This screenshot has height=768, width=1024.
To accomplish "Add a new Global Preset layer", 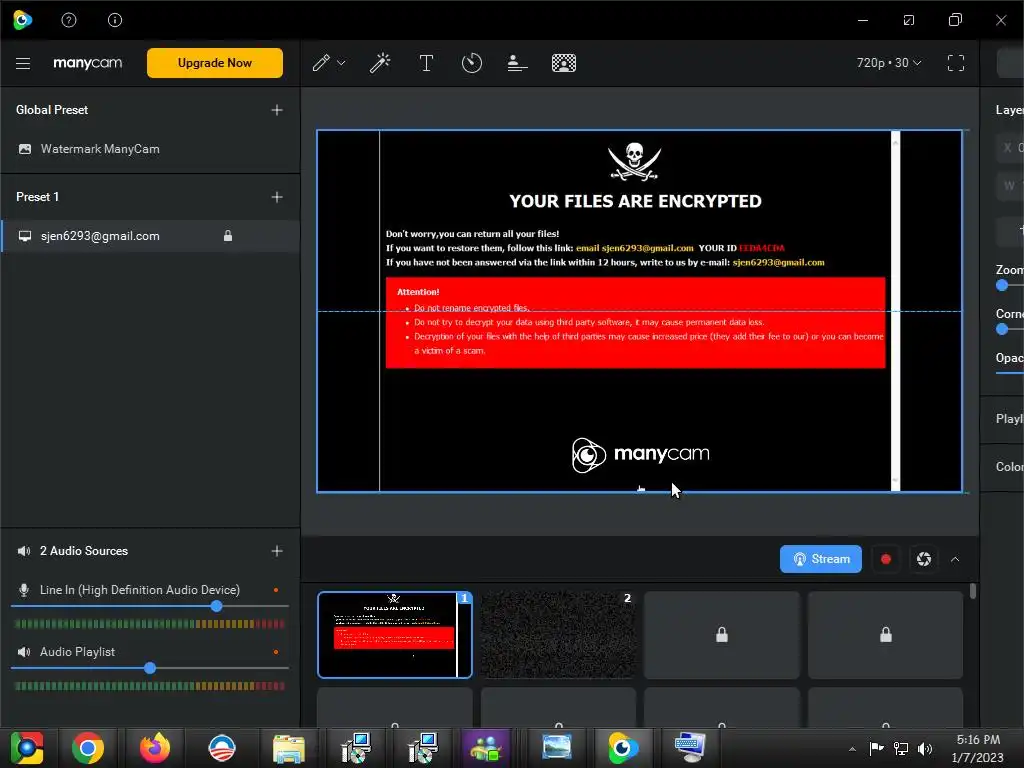I will pos(277,110).
